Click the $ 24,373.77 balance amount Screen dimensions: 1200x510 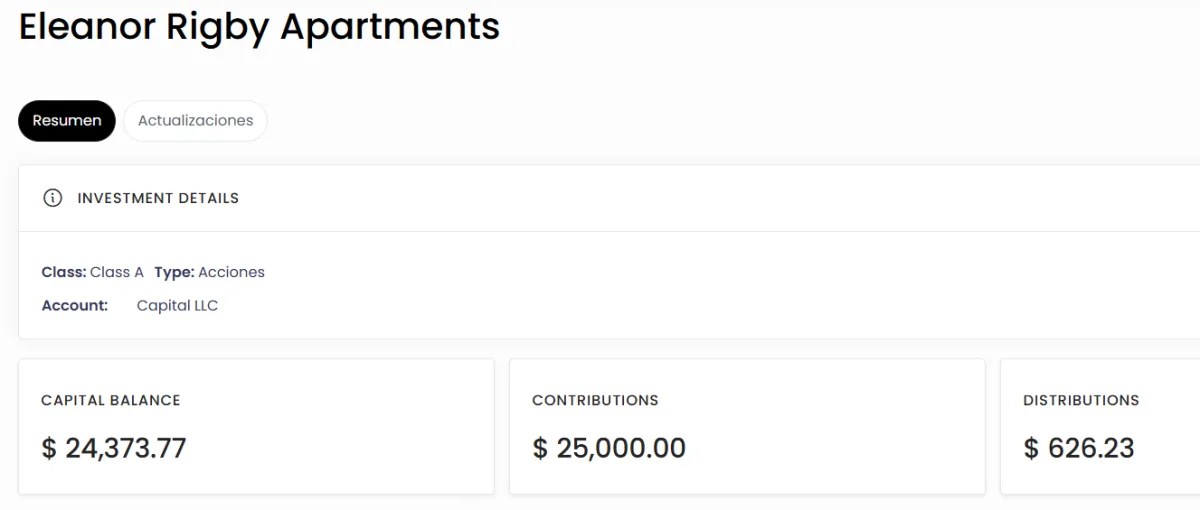click(x=114, y=448)
